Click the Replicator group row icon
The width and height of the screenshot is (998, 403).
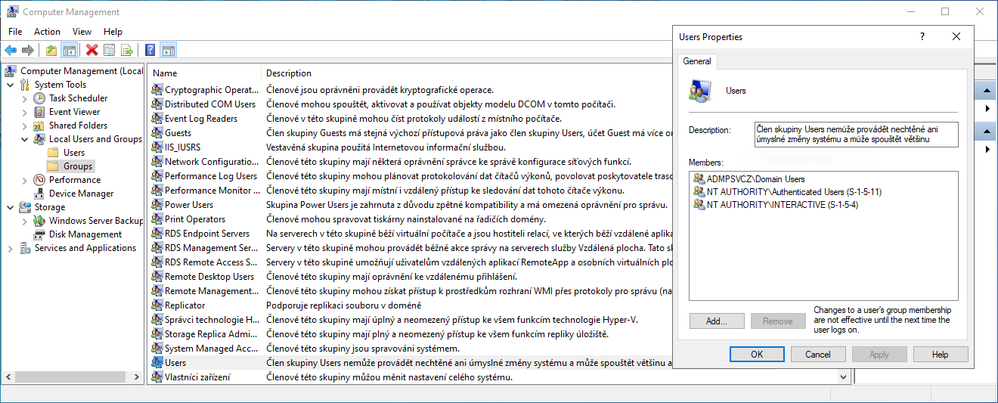(157, 306)
